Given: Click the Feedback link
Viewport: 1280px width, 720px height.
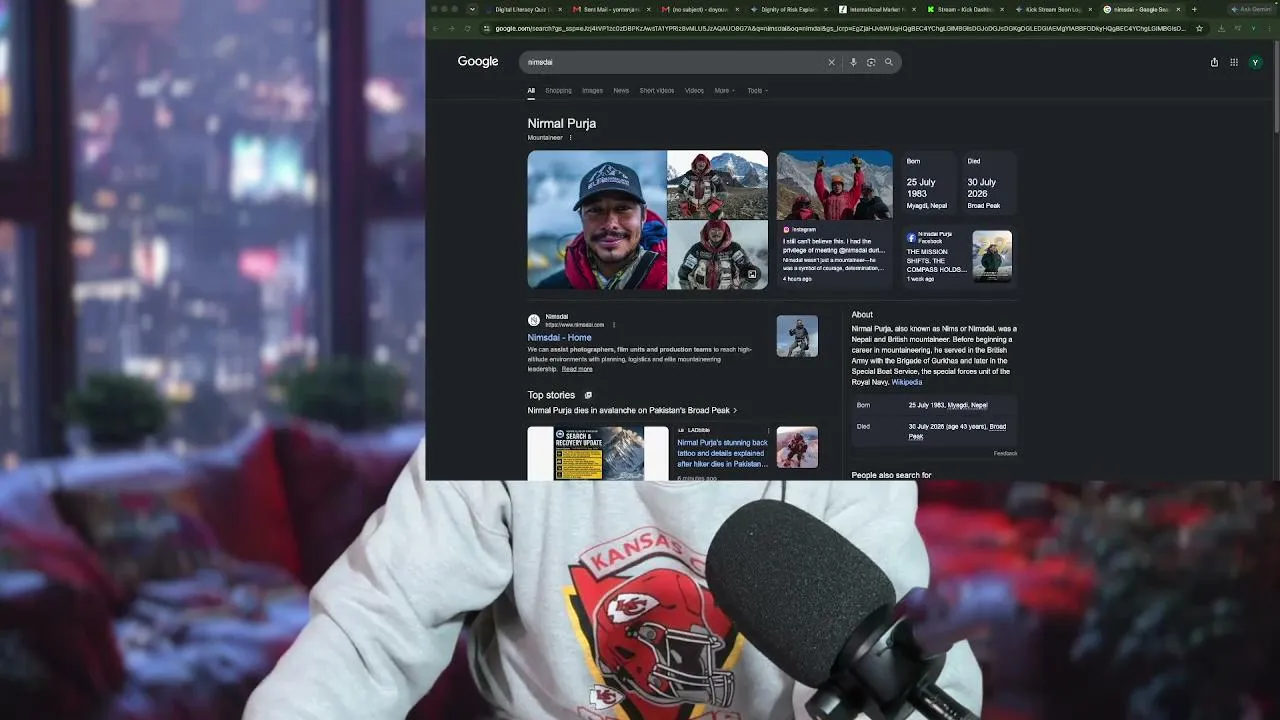Looking at the screenshot, I should pos(1005,453).
